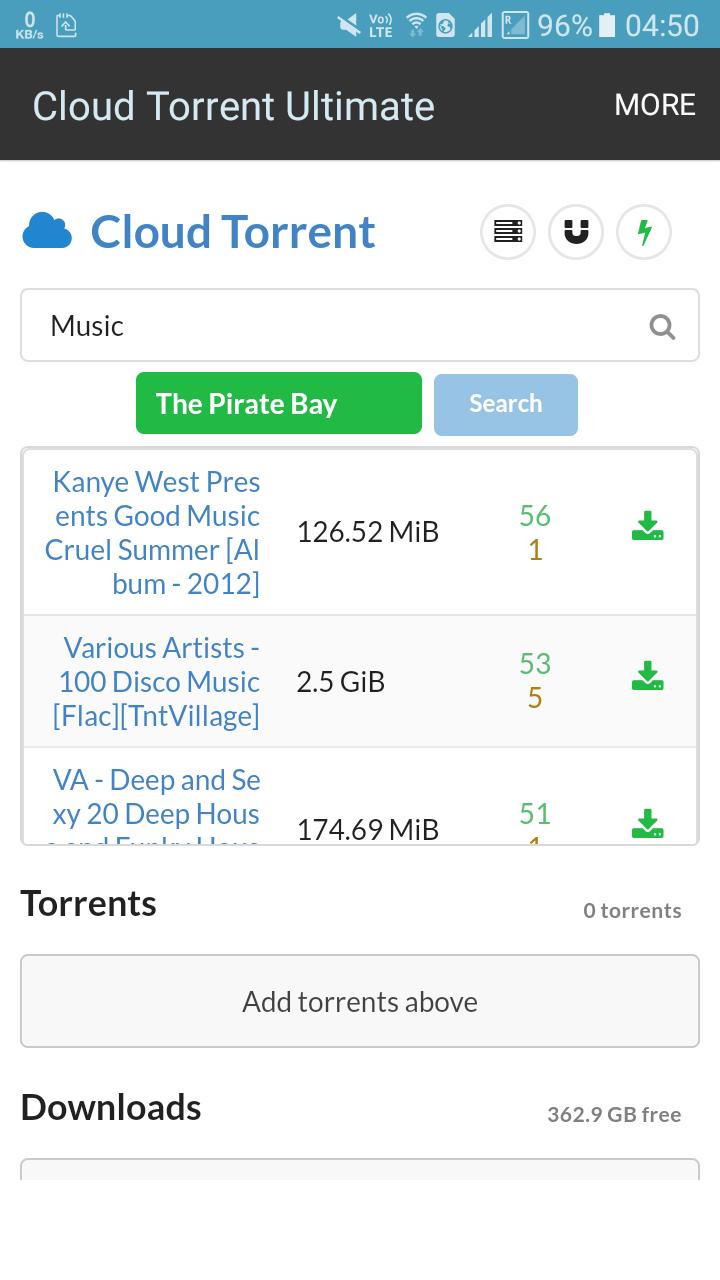Download the VA Deep and Sexy torrent

[648, 823]
